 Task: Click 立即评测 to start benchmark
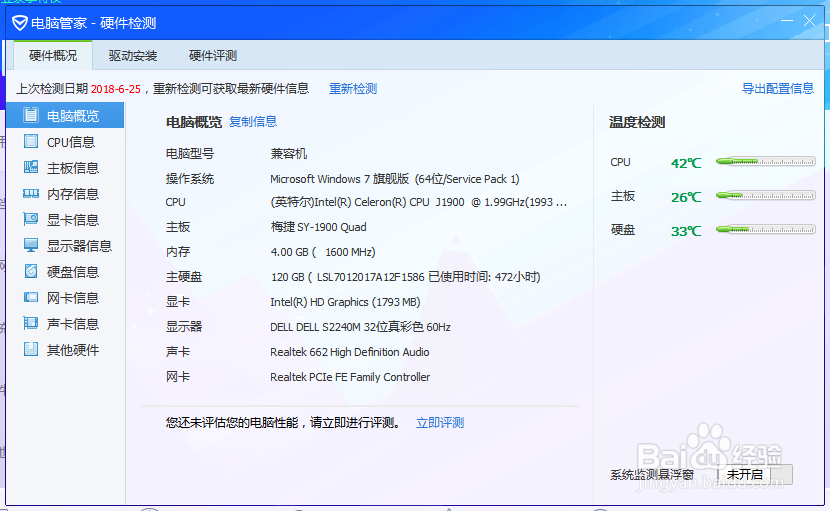(x=440, y=423)
